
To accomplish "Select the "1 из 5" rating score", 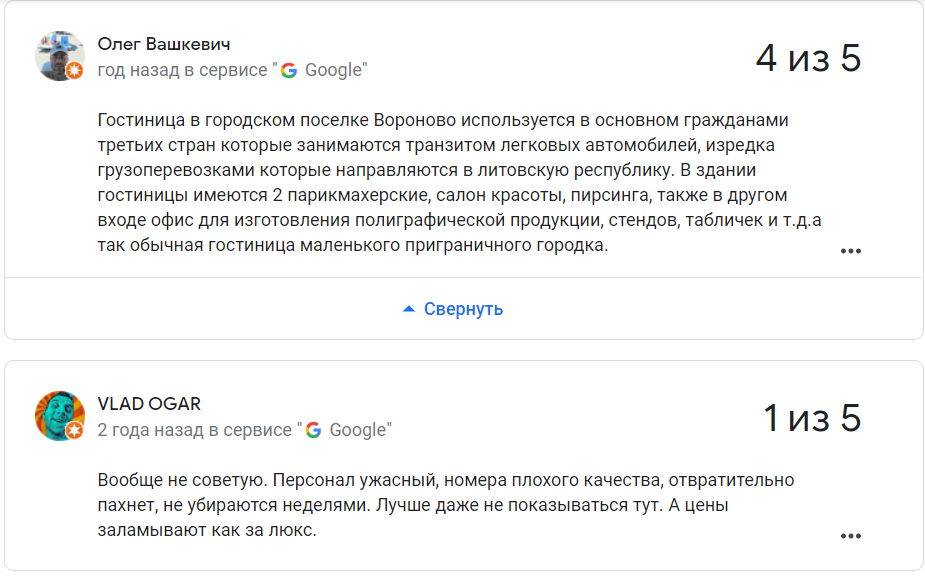I will [x=811, y=418].
